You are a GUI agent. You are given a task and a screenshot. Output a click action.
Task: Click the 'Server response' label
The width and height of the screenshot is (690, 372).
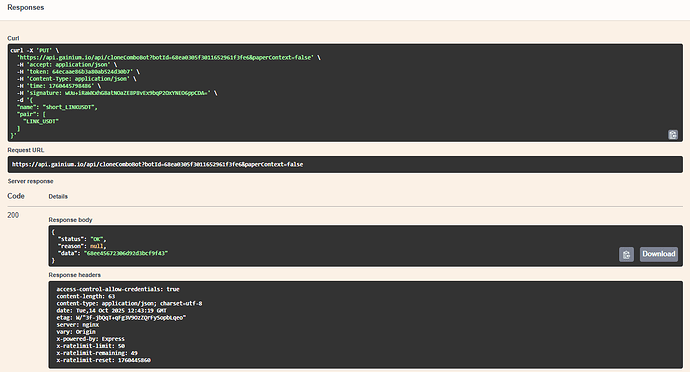pos(30,181)
